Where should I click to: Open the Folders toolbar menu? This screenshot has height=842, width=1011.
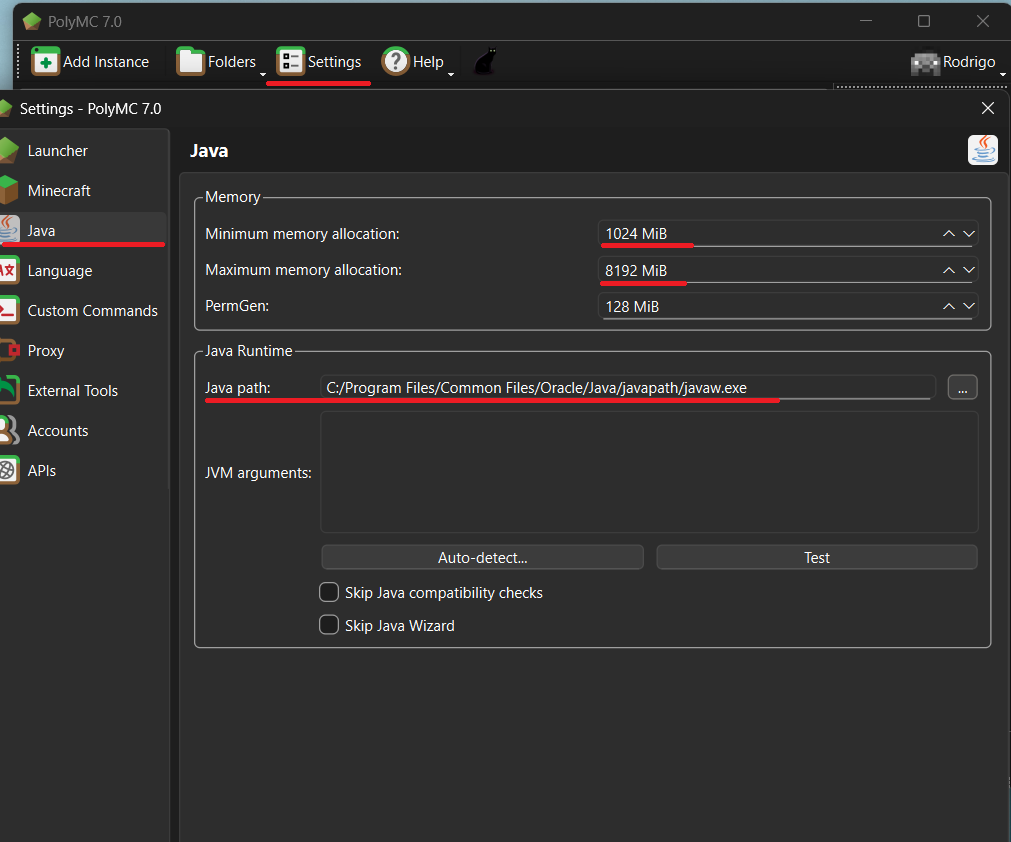pyautogui.click(x=220, y=62)
